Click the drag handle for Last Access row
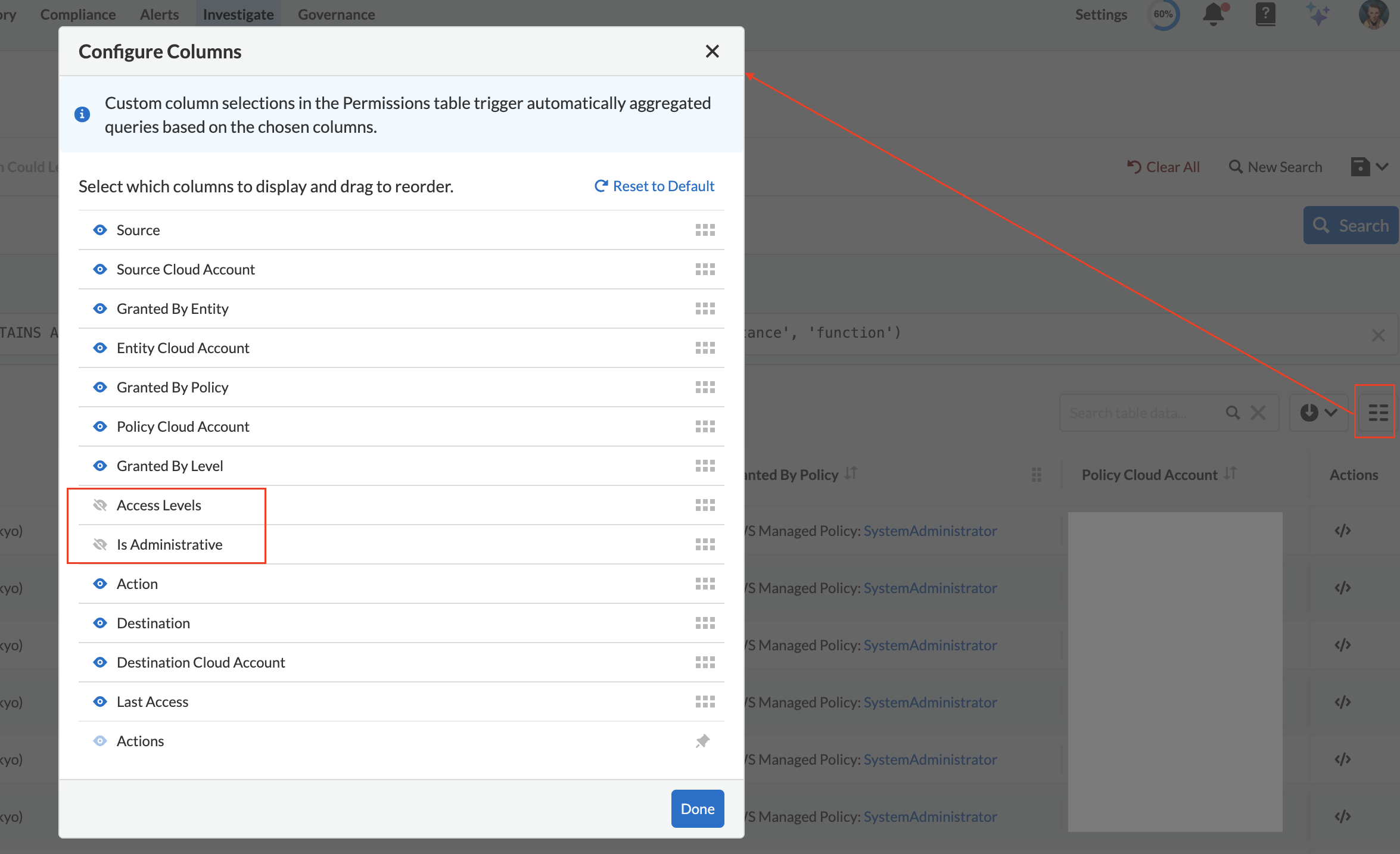 705,702
